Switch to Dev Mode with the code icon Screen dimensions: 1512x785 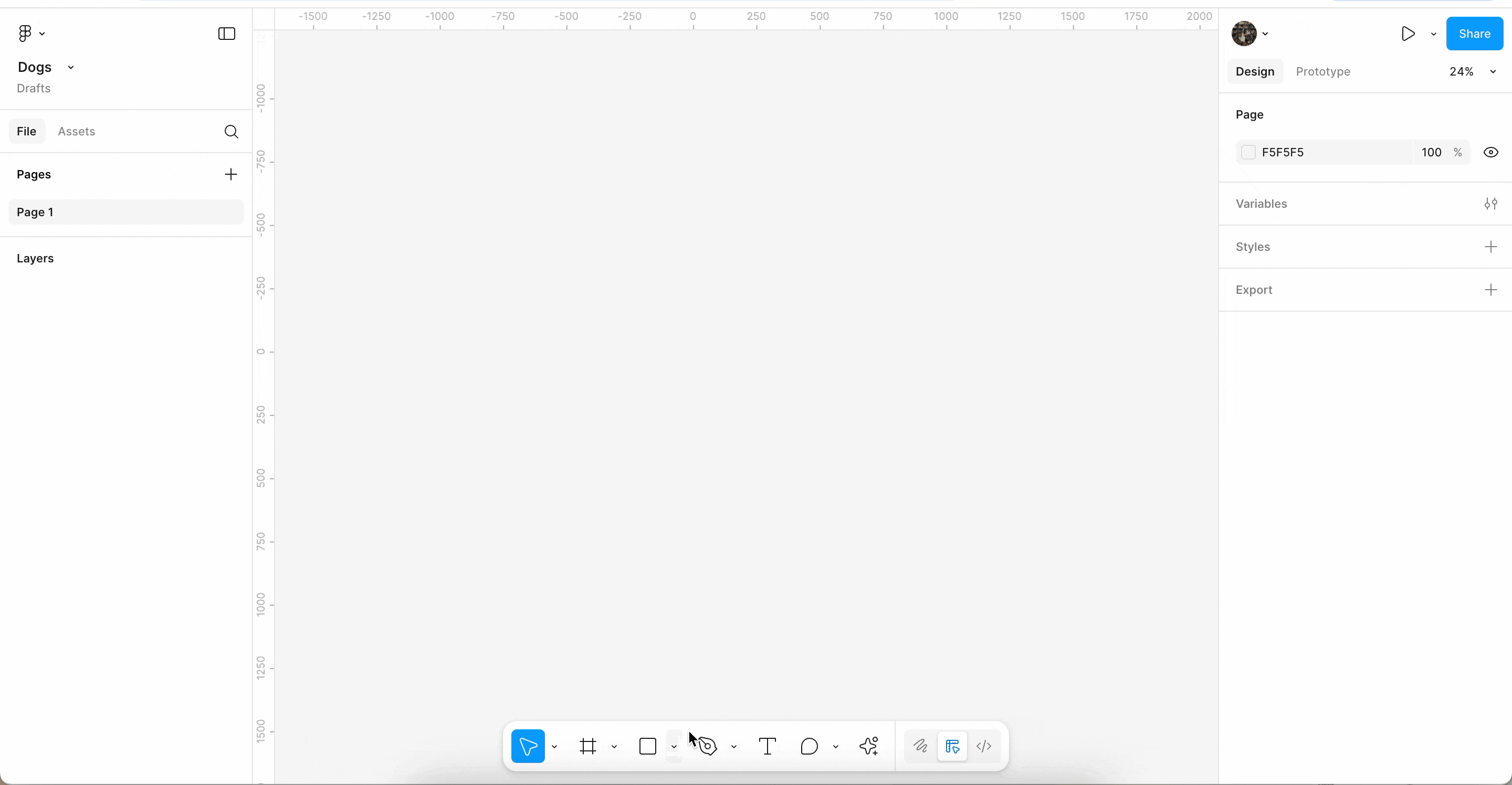pos(984,746)
